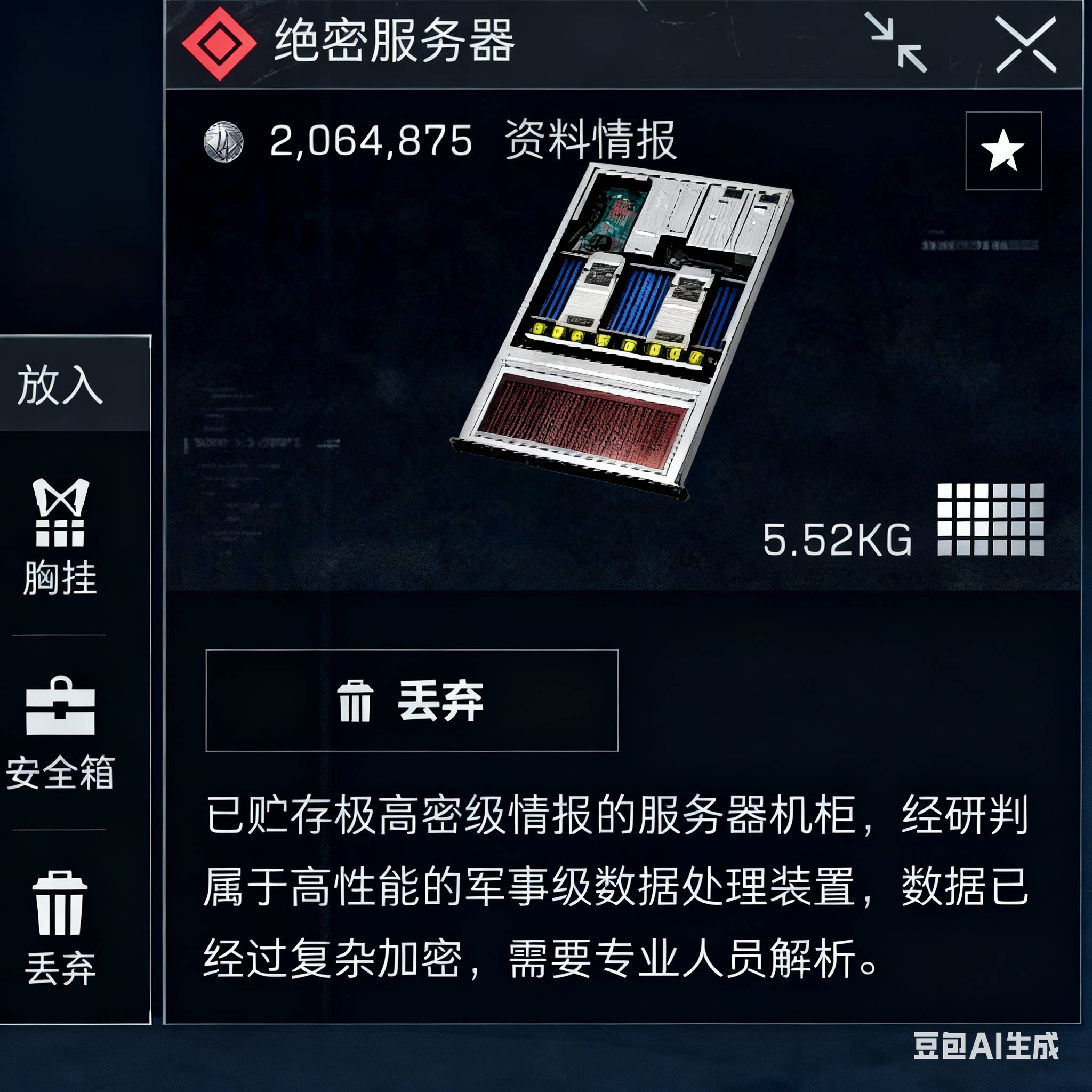Click the server item preview image

click(623, 331)
